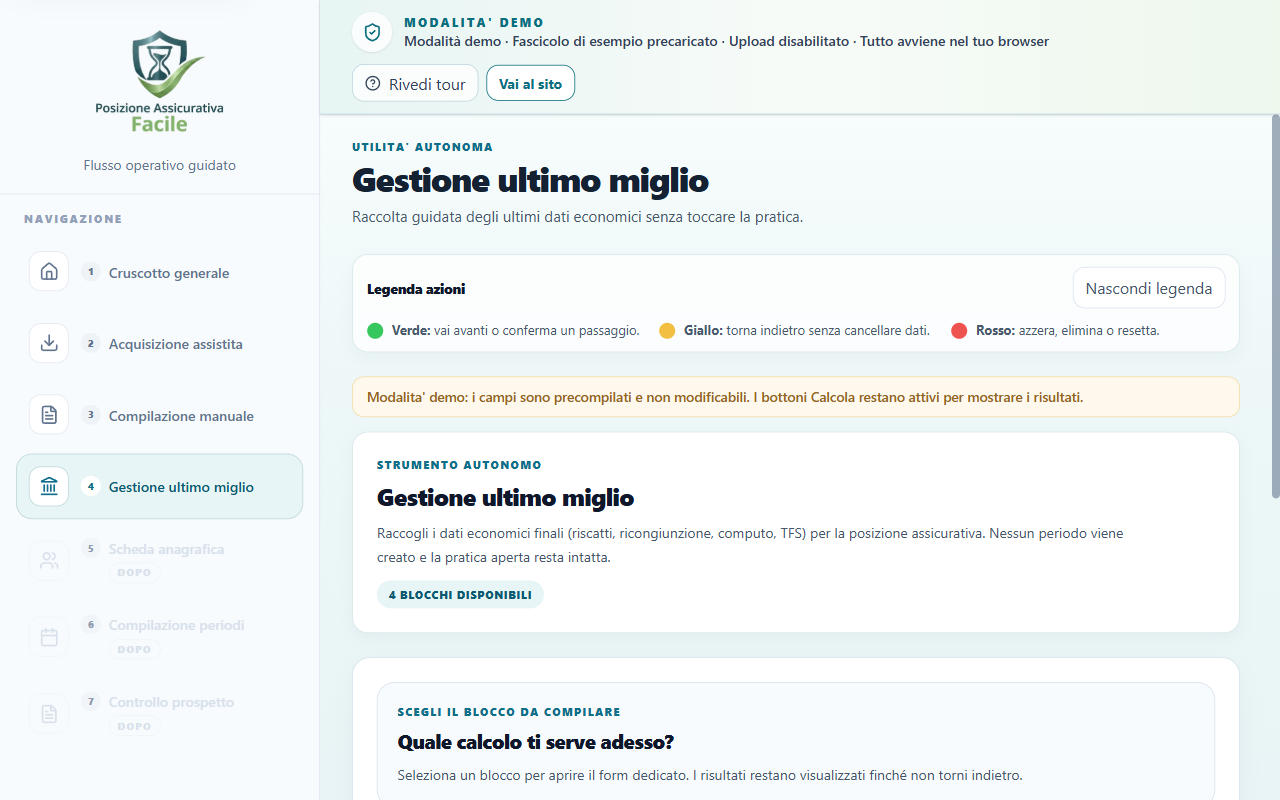Click the download icon for Acquisizione assistita
Screen dimensions: 1280x800
click(49, 343)
